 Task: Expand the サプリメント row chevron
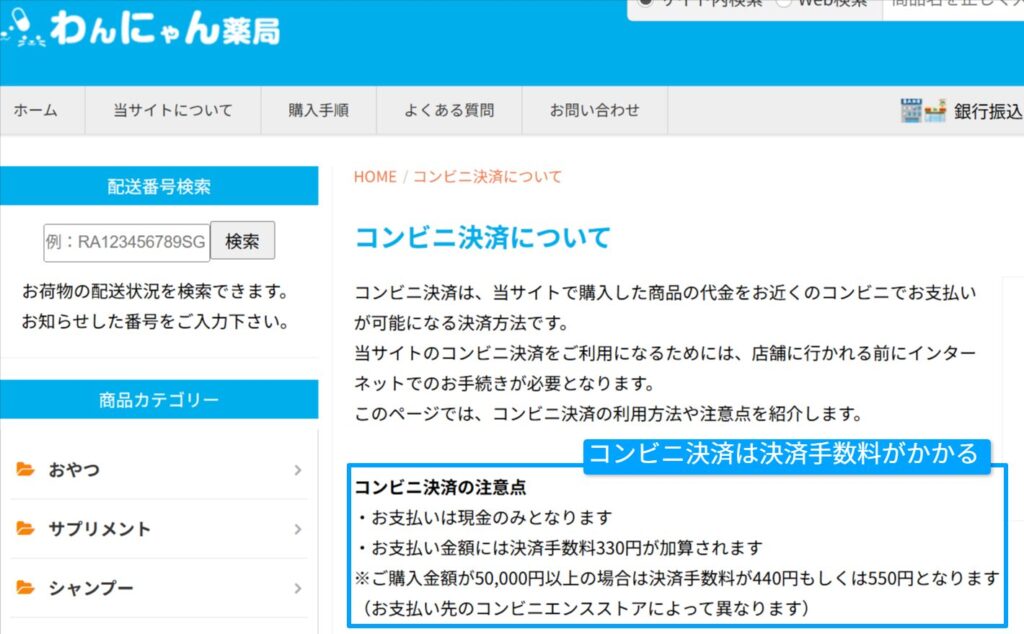(x=298, y=529)
